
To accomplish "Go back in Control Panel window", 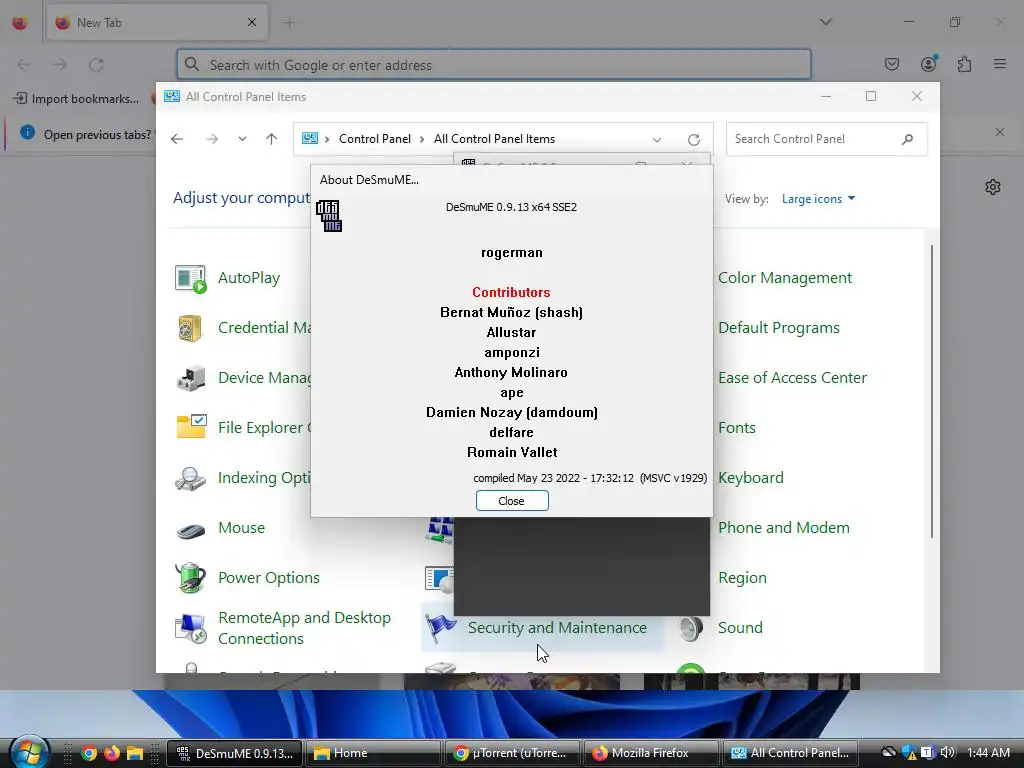I will point(177,139).
